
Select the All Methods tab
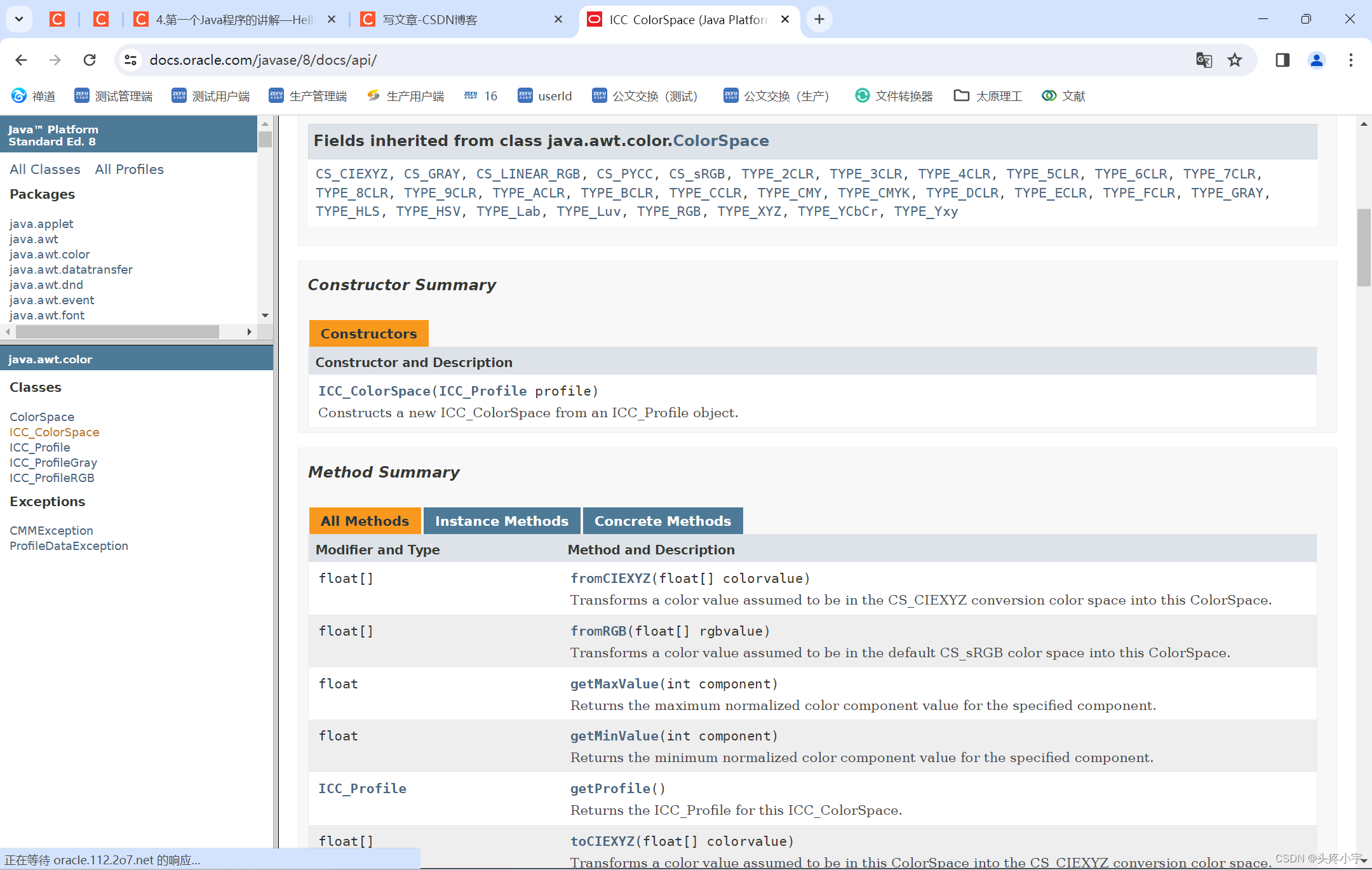[x=365, y=521]
